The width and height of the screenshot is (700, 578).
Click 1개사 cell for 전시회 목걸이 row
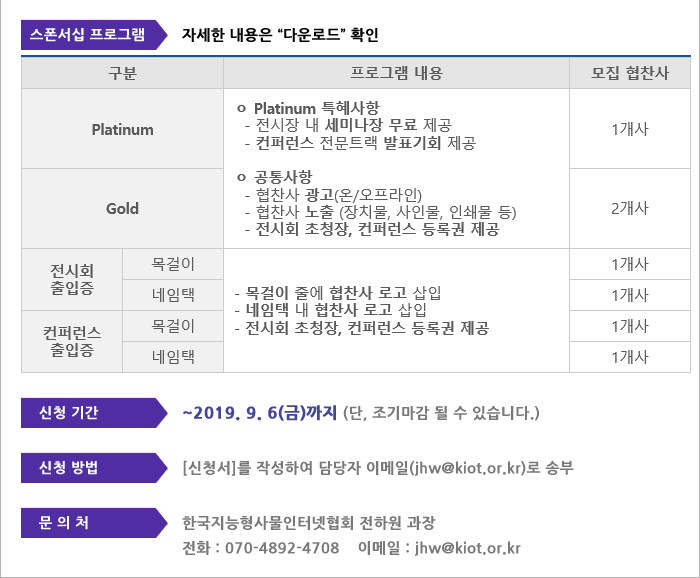[630, 264]
